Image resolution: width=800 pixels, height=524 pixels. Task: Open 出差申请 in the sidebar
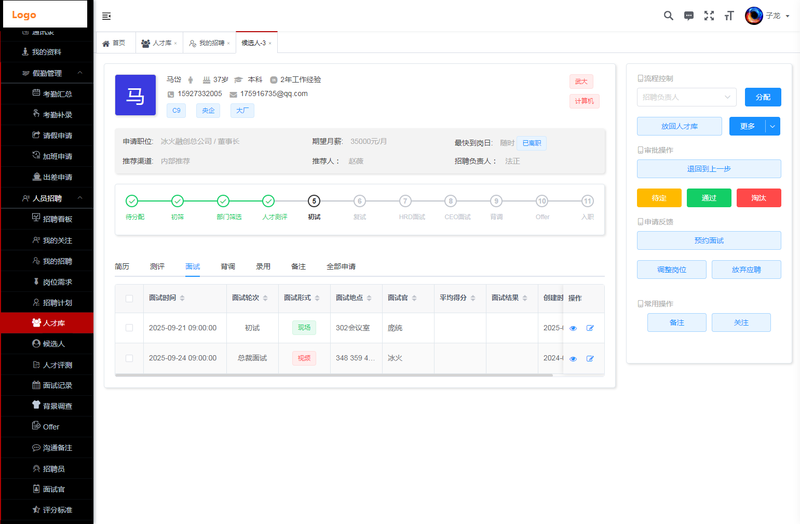pyautogui.click(x=47, y=178)
